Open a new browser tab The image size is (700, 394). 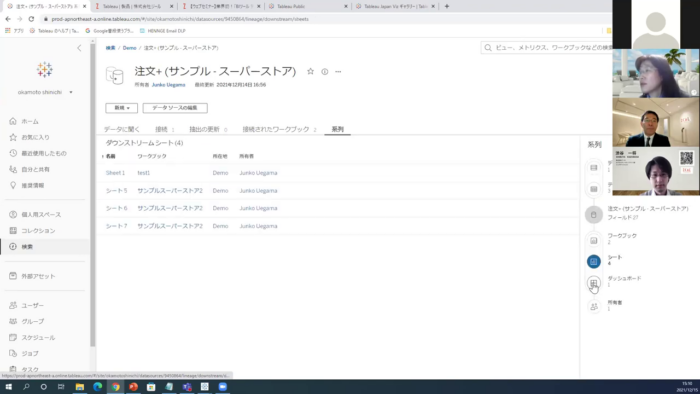(446, 6)
